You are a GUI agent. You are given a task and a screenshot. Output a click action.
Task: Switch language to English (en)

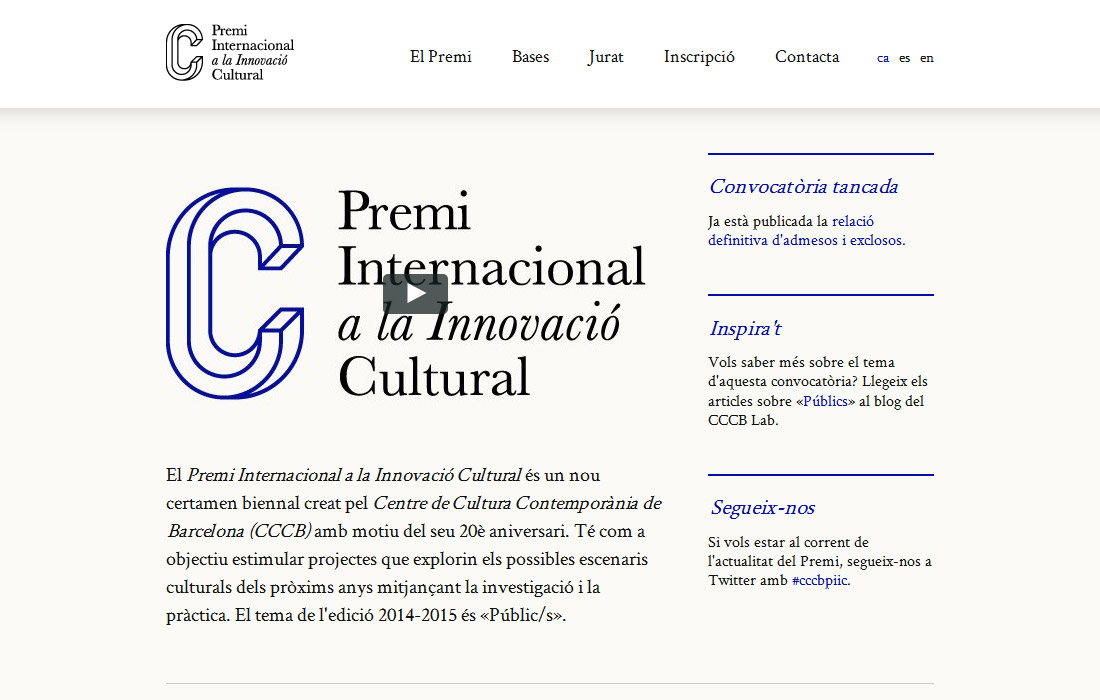click(x=927, y=58)
